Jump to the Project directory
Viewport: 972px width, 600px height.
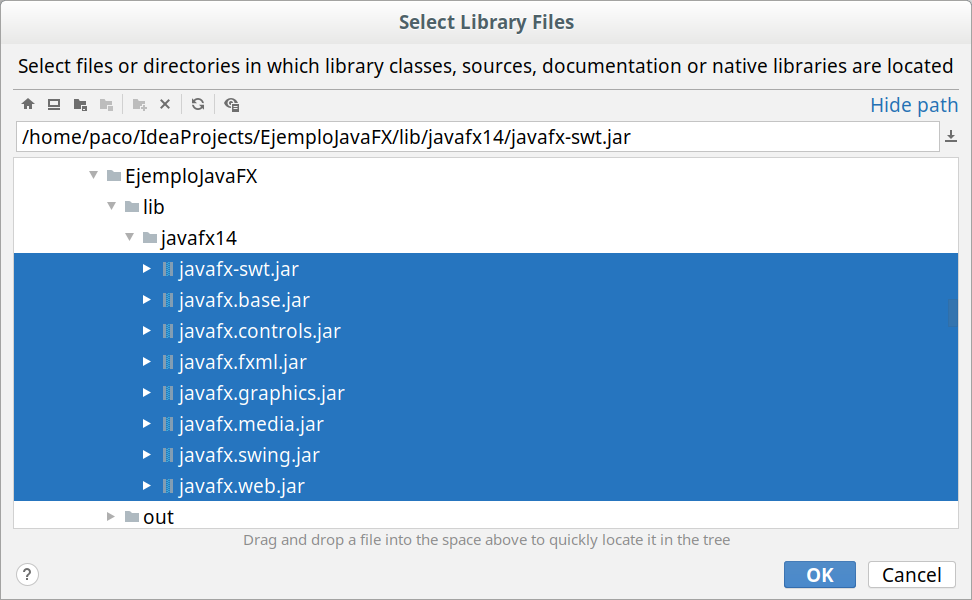(x=80, y=104)
